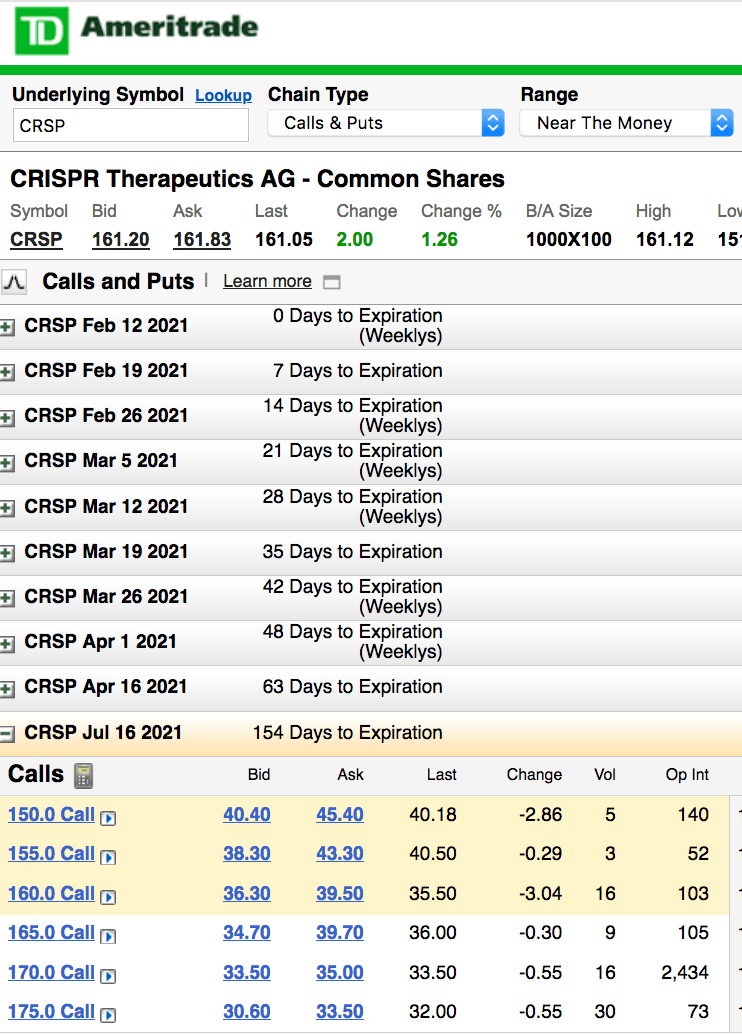Viewport: 742px width, 1034px height.
Task: Click the 161.20 bid price link
Action: click(121, 239)
